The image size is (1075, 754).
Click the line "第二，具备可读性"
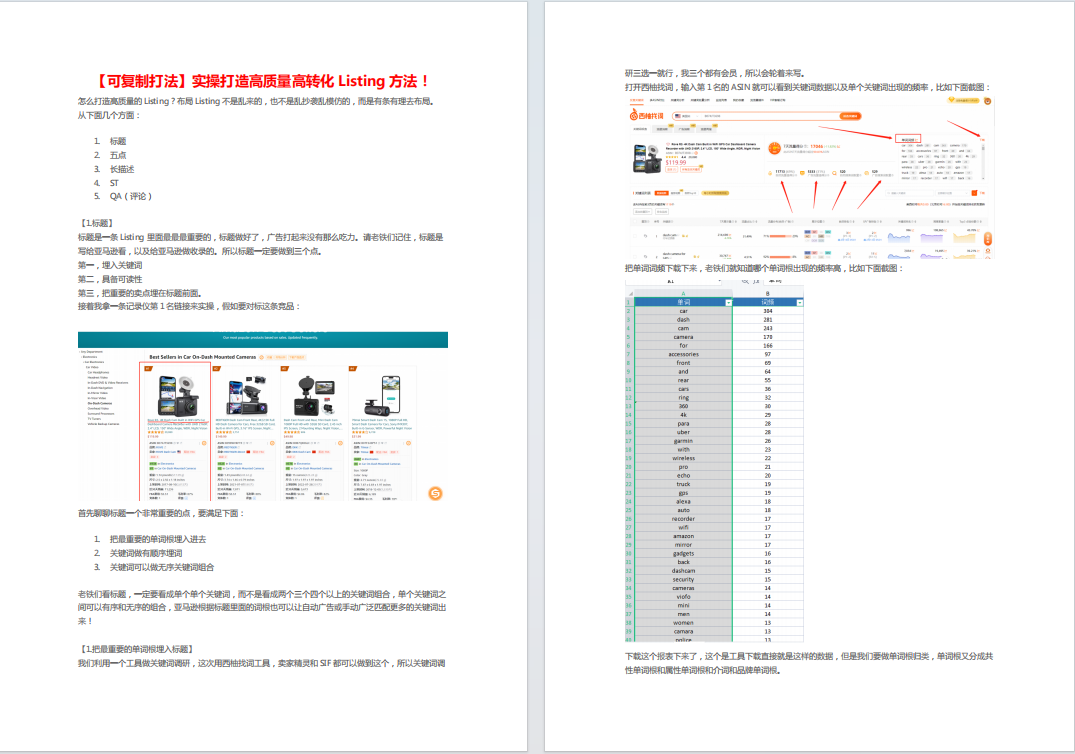(x=110, y=279)
